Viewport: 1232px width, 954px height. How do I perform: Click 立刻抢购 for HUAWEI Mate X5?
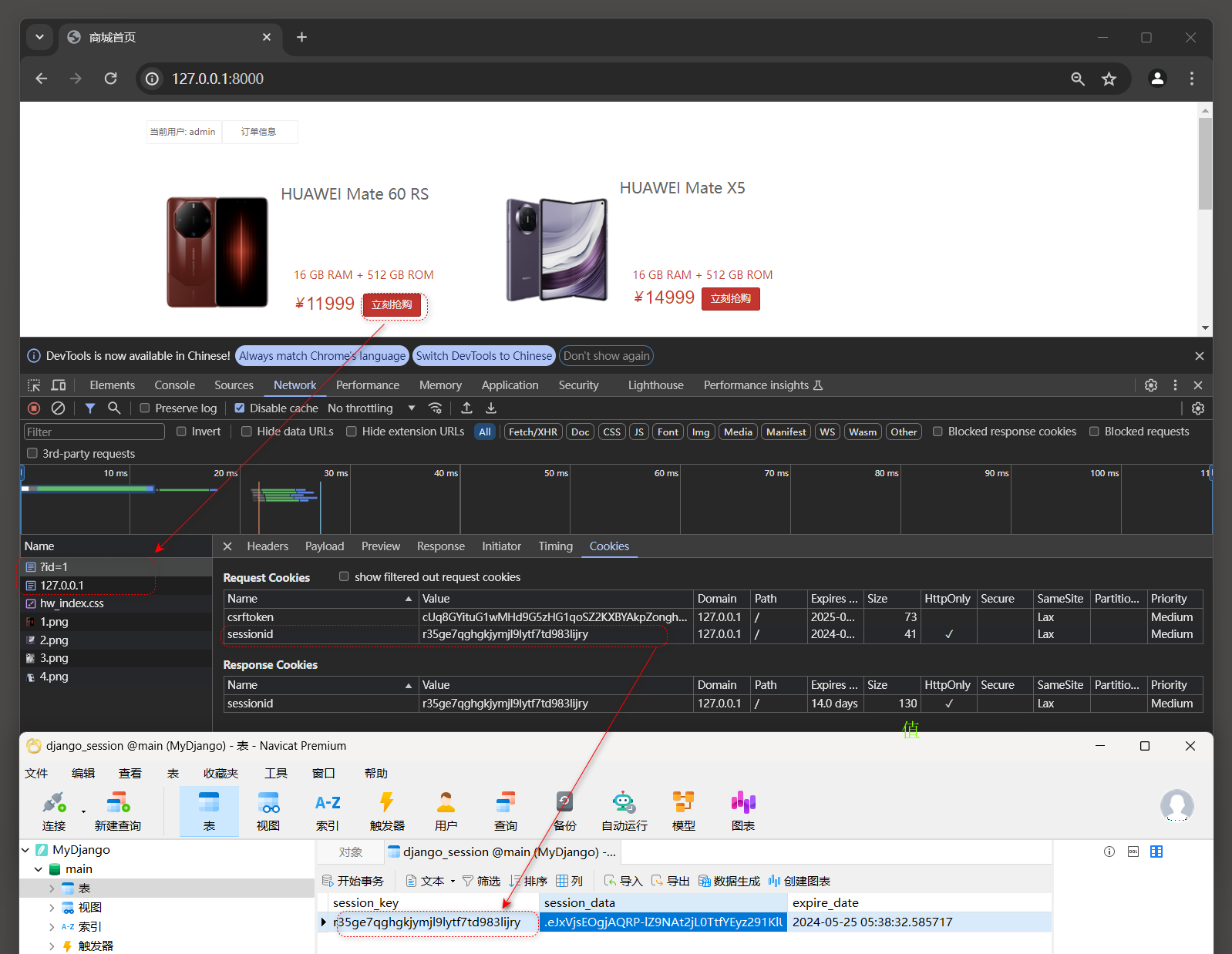pos(731,299)
